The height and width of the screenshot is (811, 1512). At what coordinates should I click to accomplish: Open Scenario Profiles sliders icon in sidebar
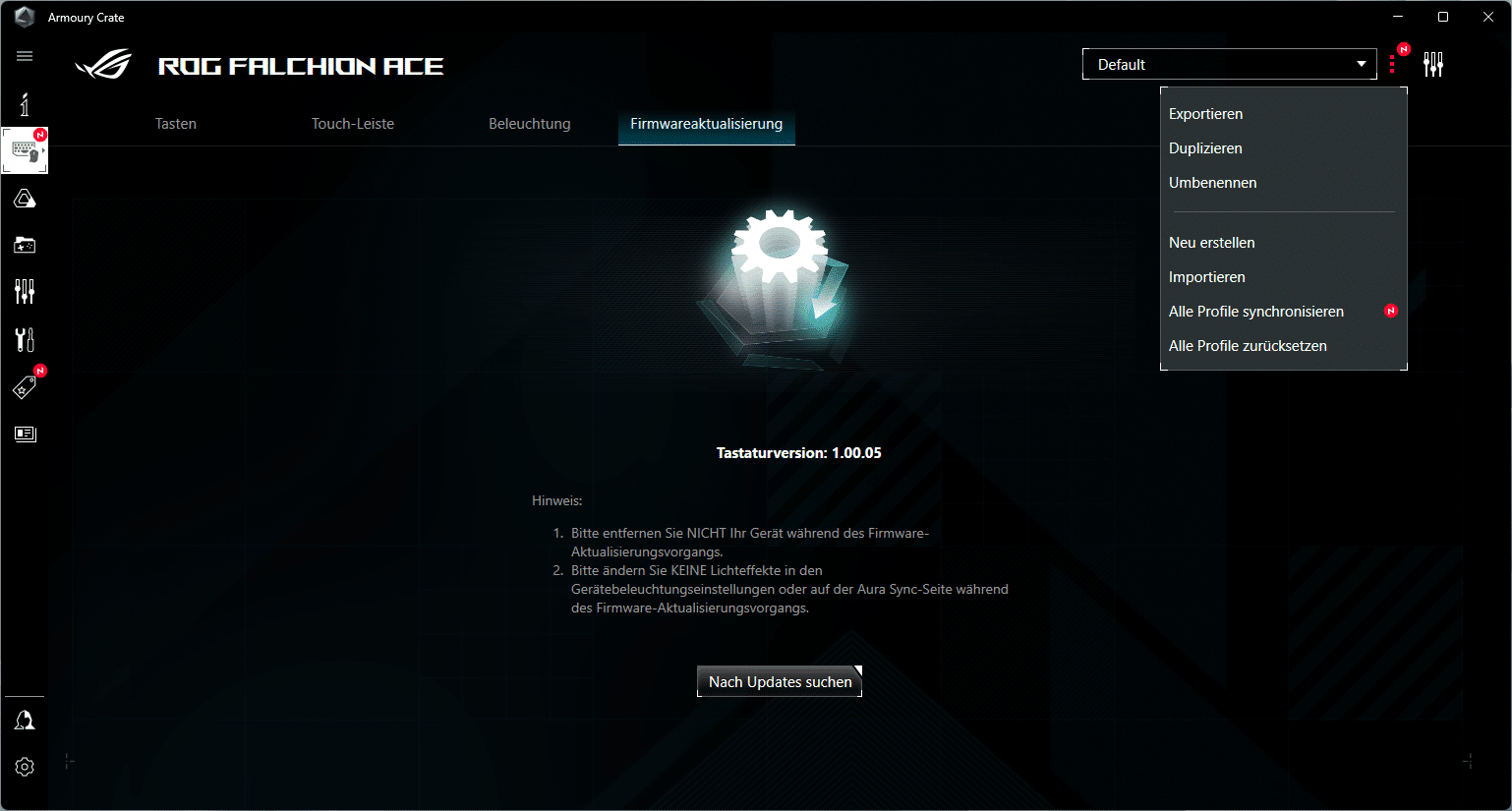click(25, 291)
